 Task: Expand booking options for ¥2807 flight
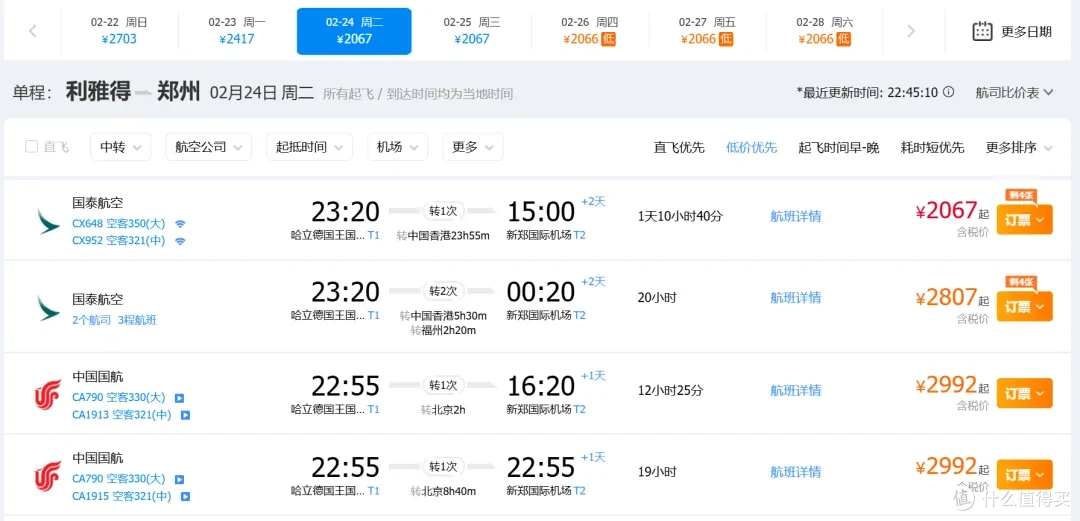tap(1024, 307)
